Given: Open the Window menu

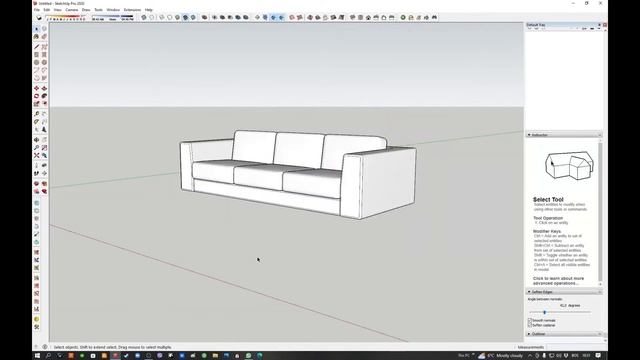Looking at the screenshot, I should pyautogui.click(x=113, y=10).
